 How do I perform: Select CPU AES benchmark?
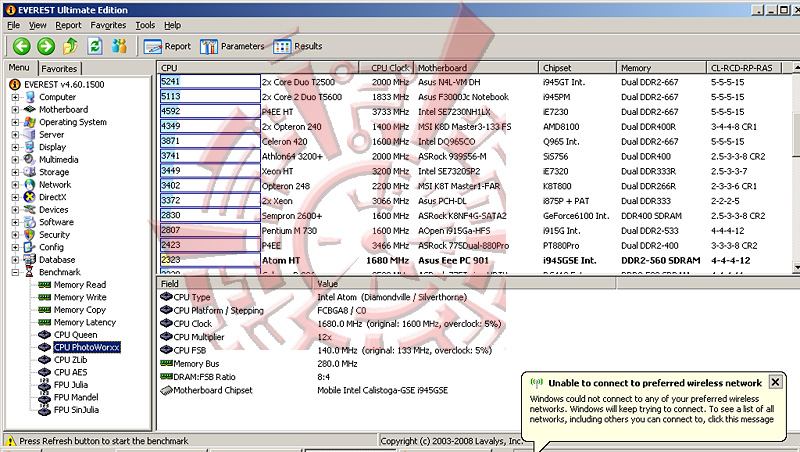[x=70, y=372]
